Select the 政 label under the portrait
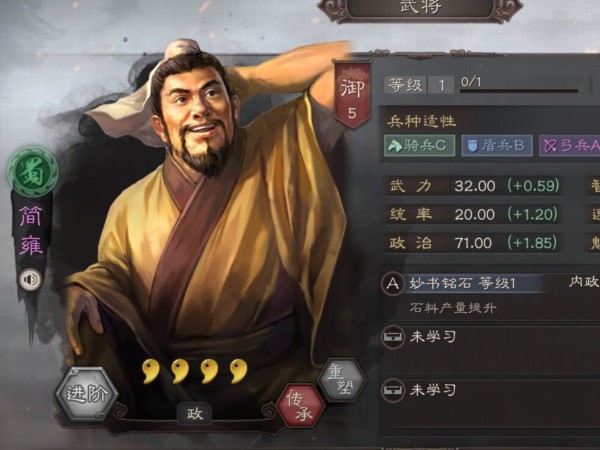600x450 pixels. pyautogui.click(x=194, y=413)
